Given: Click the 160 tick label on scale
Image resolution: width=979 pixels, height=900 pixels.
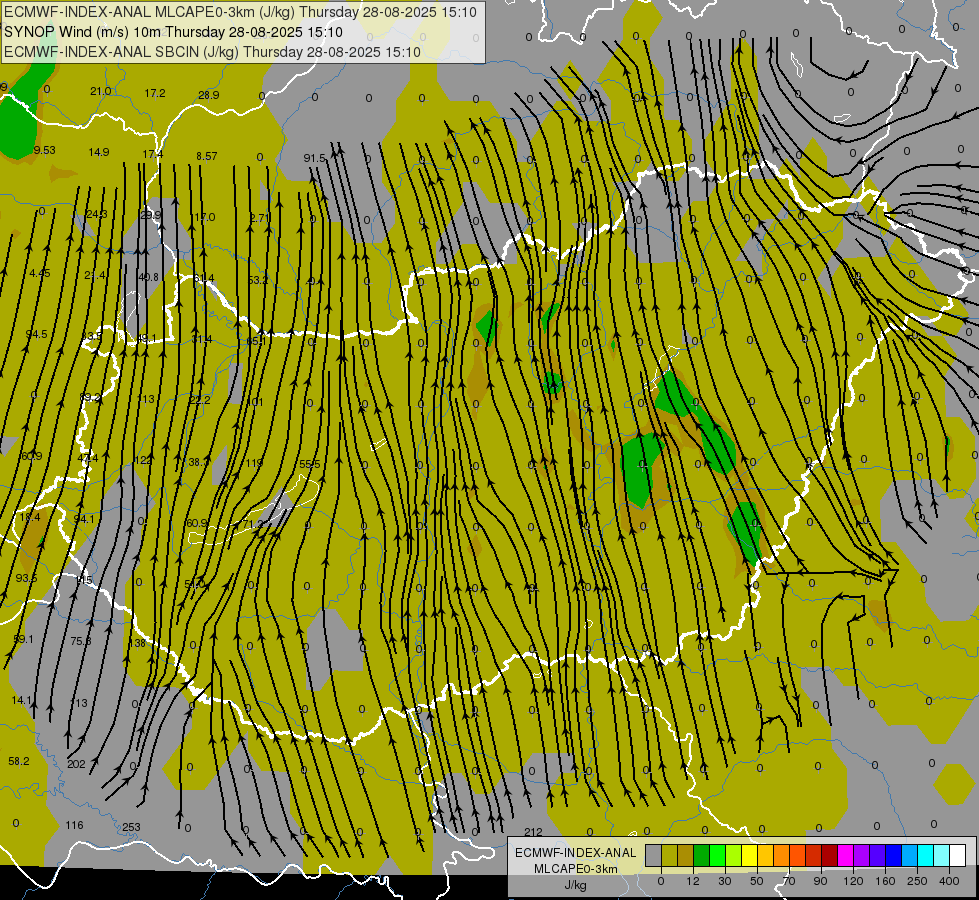Looking at the screenshot, I should click(885, 881).
